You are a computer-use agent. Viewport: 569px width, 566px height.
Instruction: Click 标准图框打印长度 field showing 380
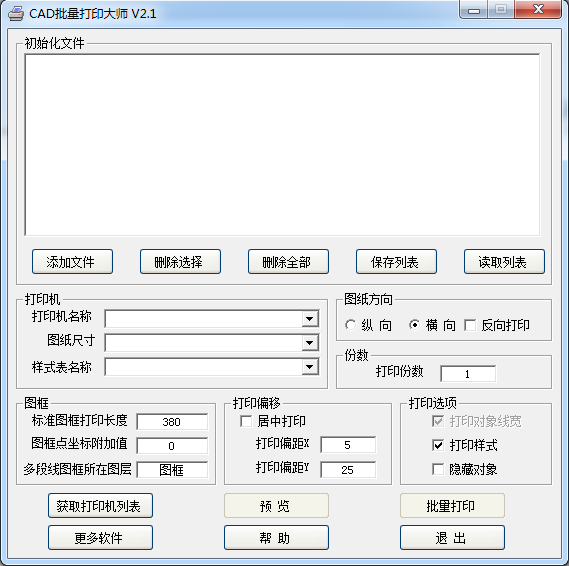(x=172, y=422)
